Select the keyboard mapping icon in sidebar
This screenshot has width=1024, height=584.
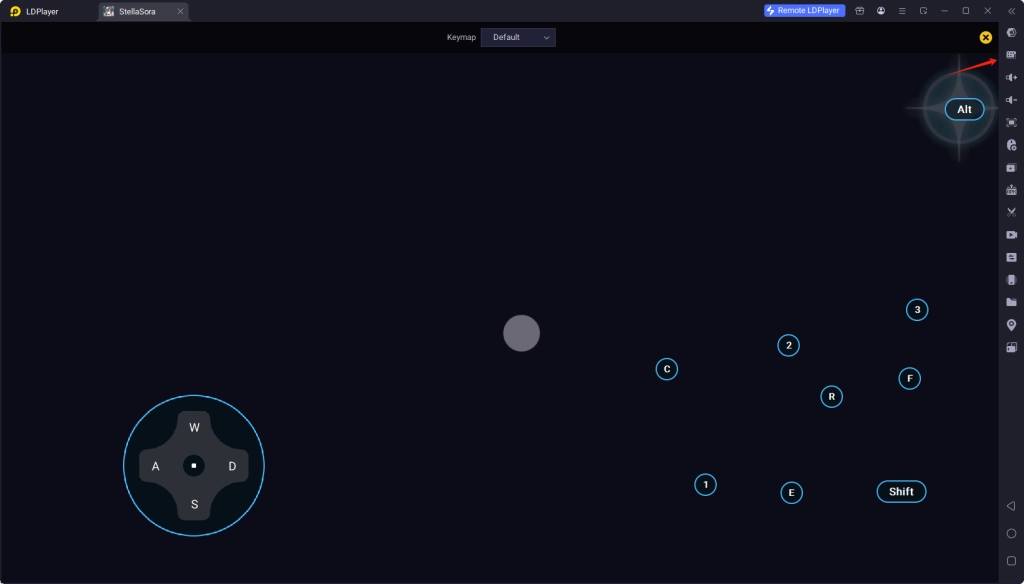tap(1010, 55)
